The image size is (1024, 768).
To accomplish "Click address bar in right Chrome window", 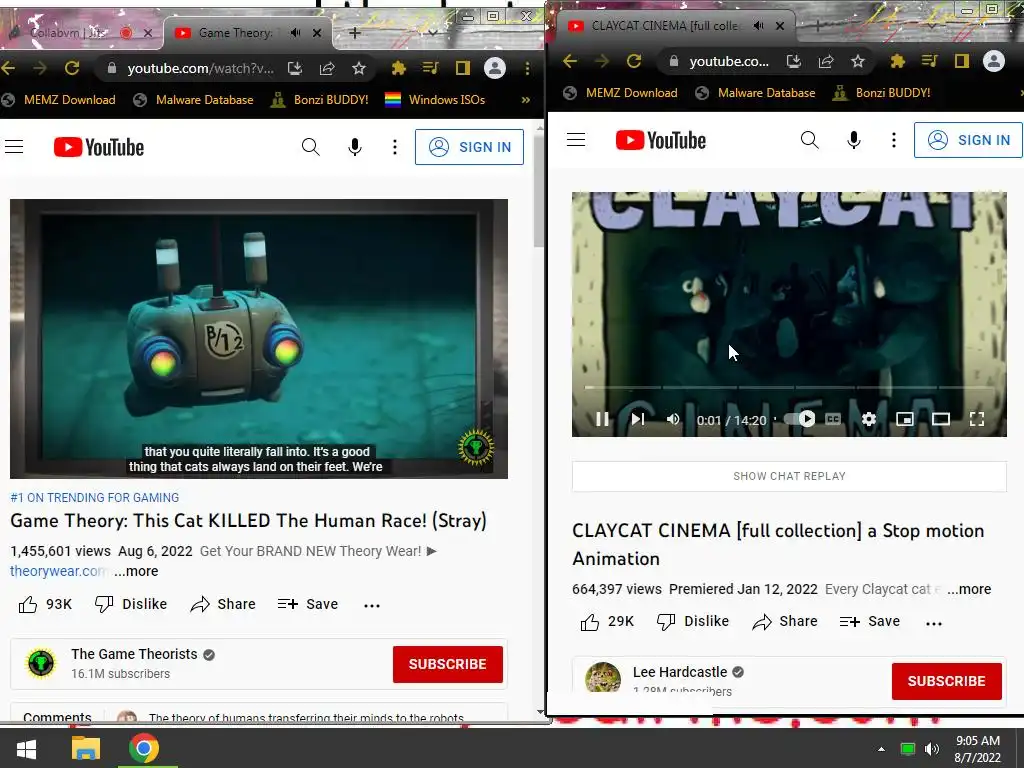I will (x=728, y=61).
